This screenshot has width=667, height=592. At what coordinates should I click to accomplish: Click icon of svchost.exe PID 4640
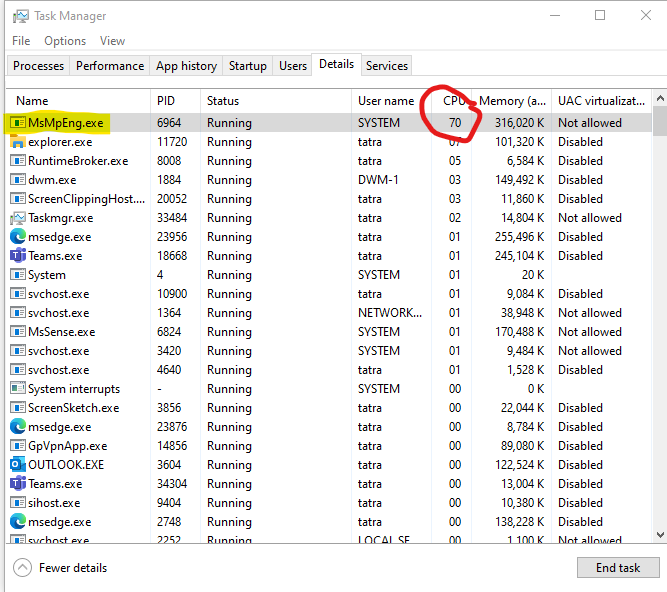click(x=17, y=370)
